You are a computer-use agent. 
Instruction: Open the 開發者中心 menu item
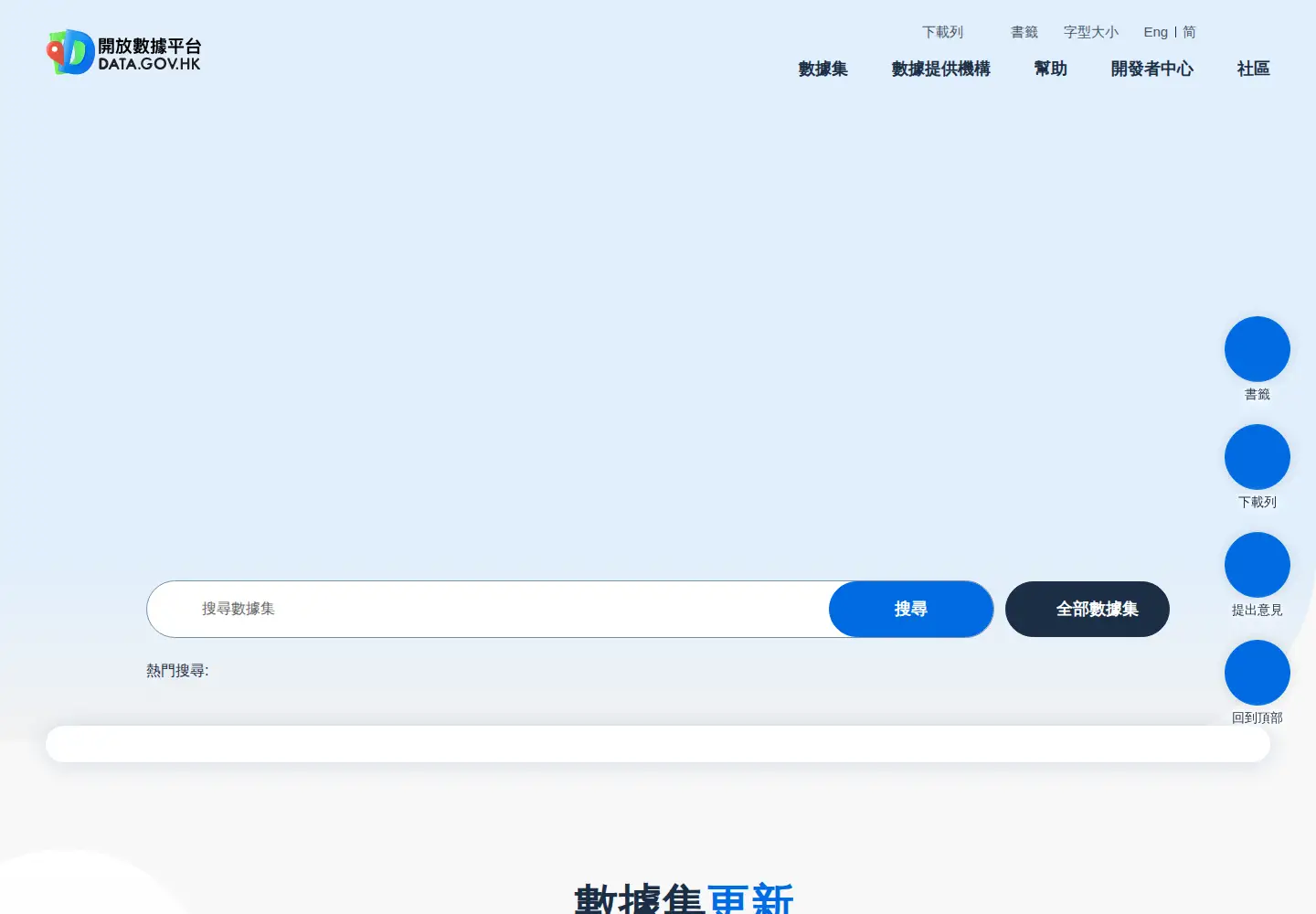coord(1151,69)
